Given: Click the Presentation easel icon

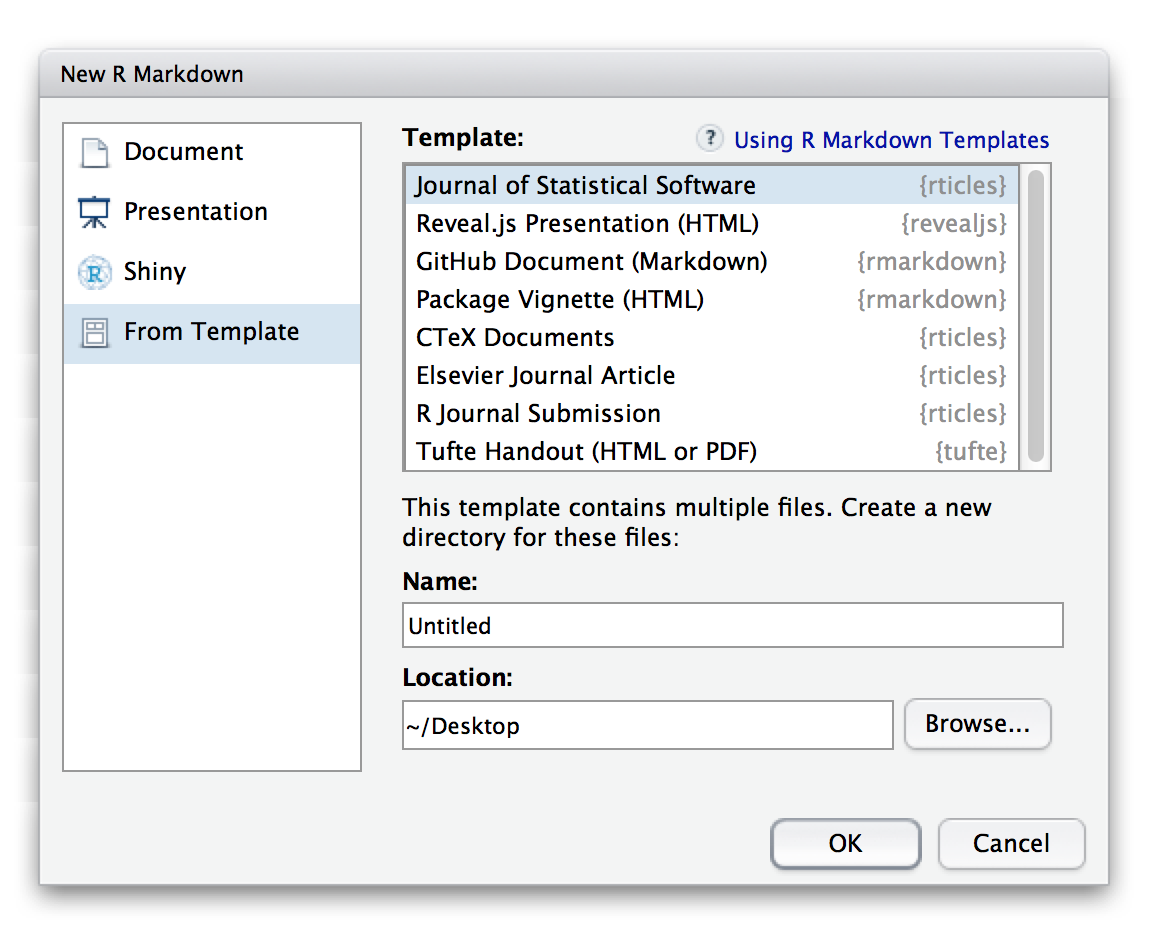Looking at the screenshot, I should tap(94, 212).
